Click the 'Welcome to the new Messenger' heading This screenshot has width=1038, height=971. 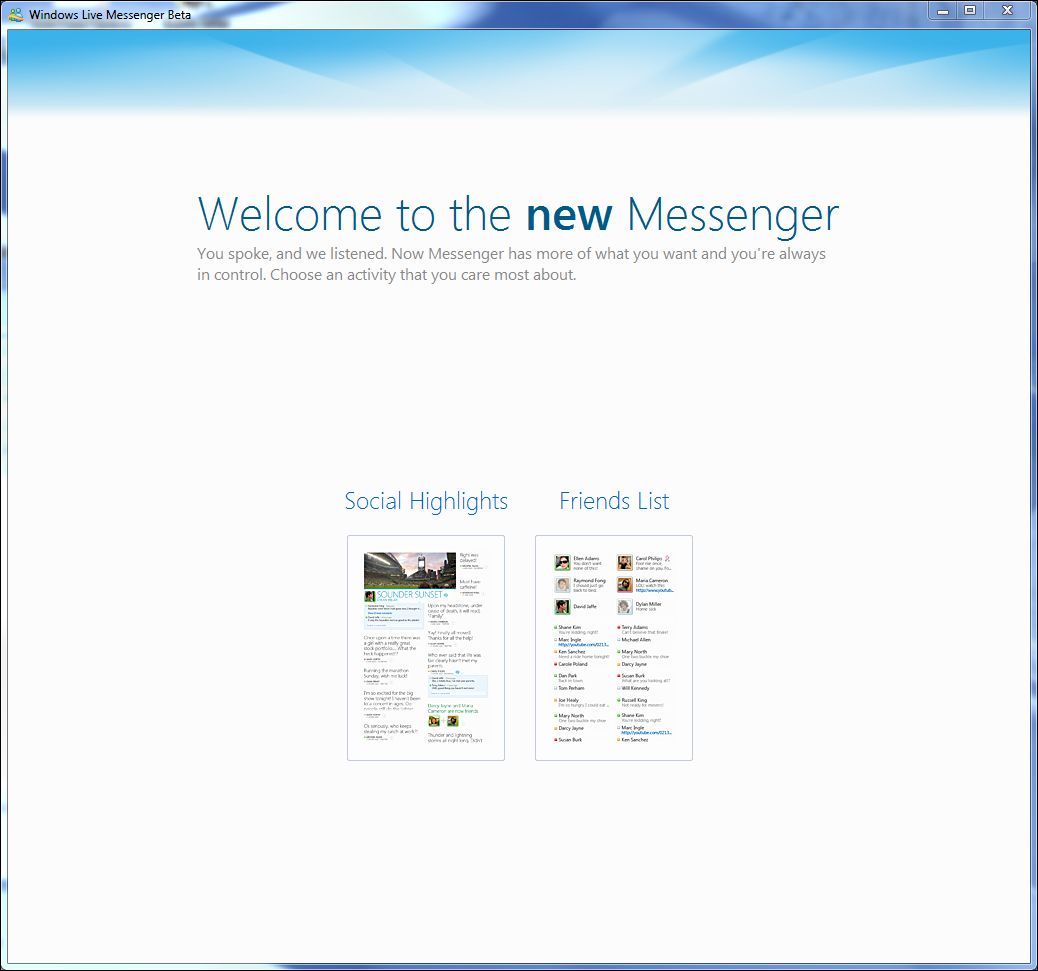pos(518,215)
